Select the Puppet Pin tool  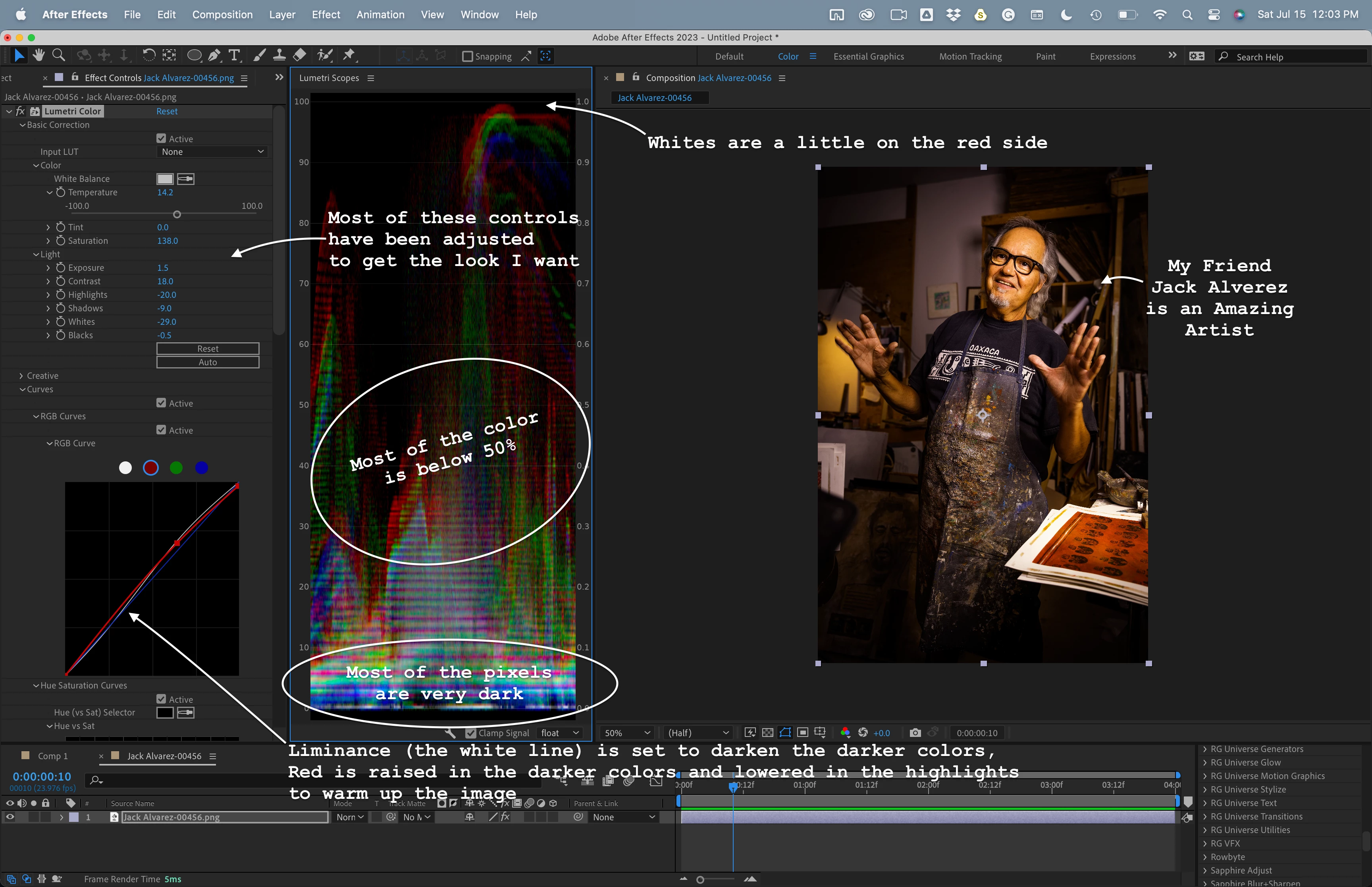tap(349, 55)
